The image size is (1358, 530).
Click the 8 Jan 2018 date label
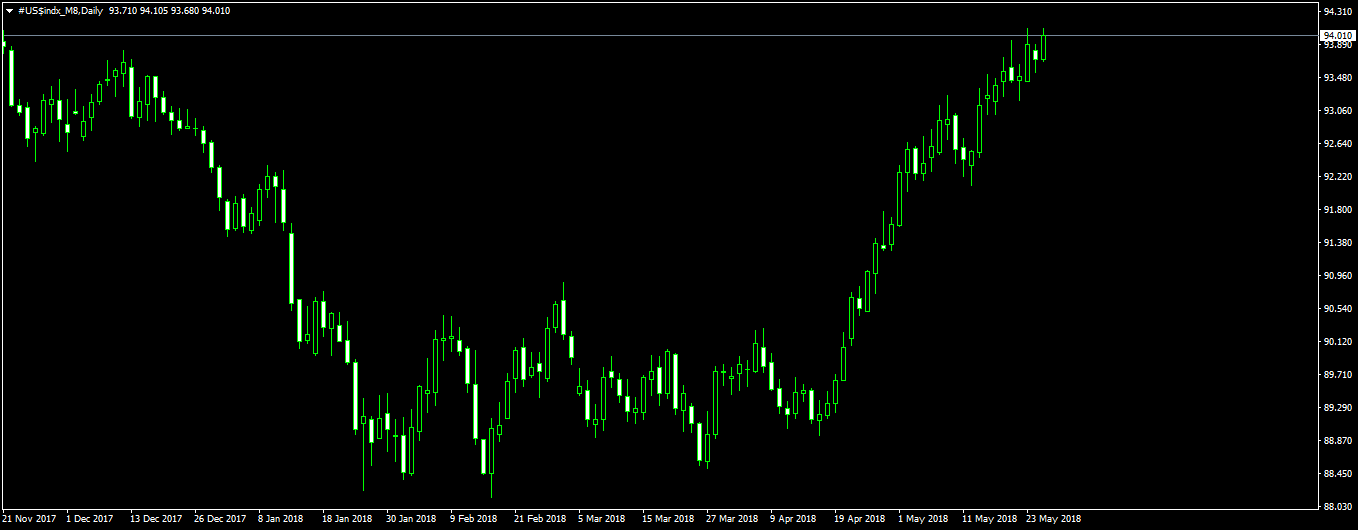(281, 519)
